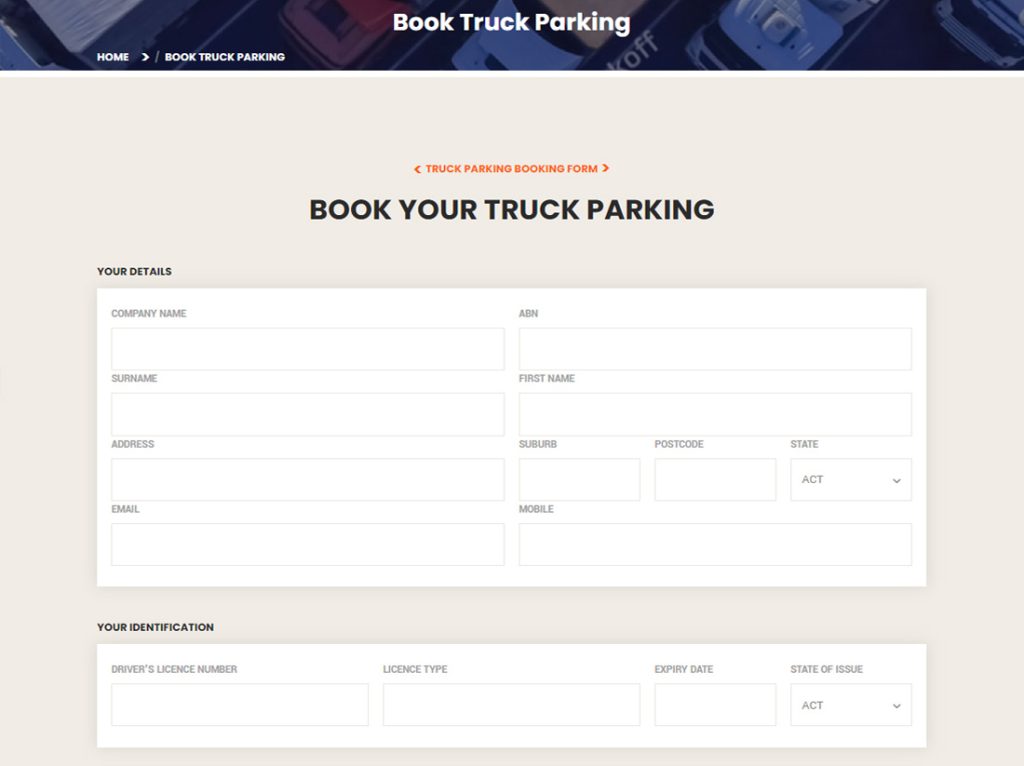
Task: Click into the ABN input box
Action: click(x=715, y=349)
